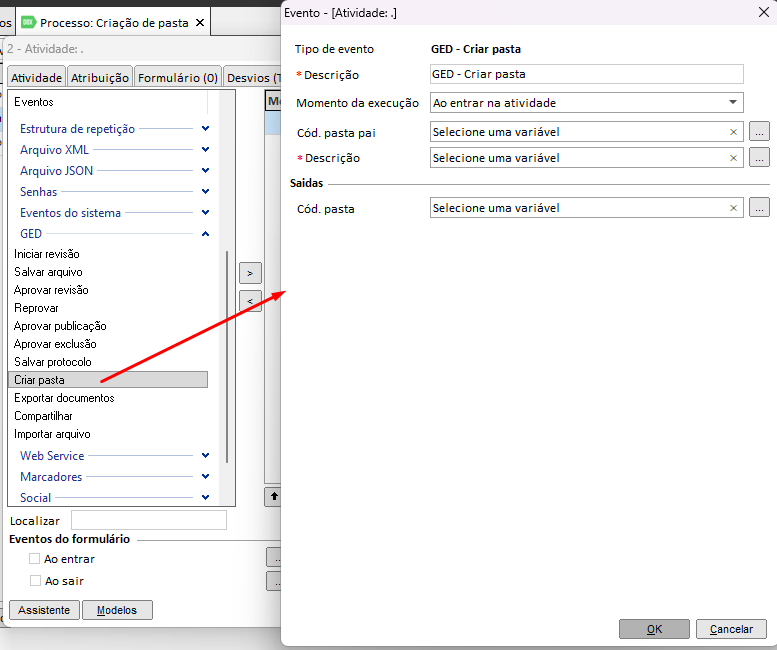The height and width of the screenshot is (650, 777).
Task: Open variable picker for Cód. pasta pai
Action: pos(759,132)
